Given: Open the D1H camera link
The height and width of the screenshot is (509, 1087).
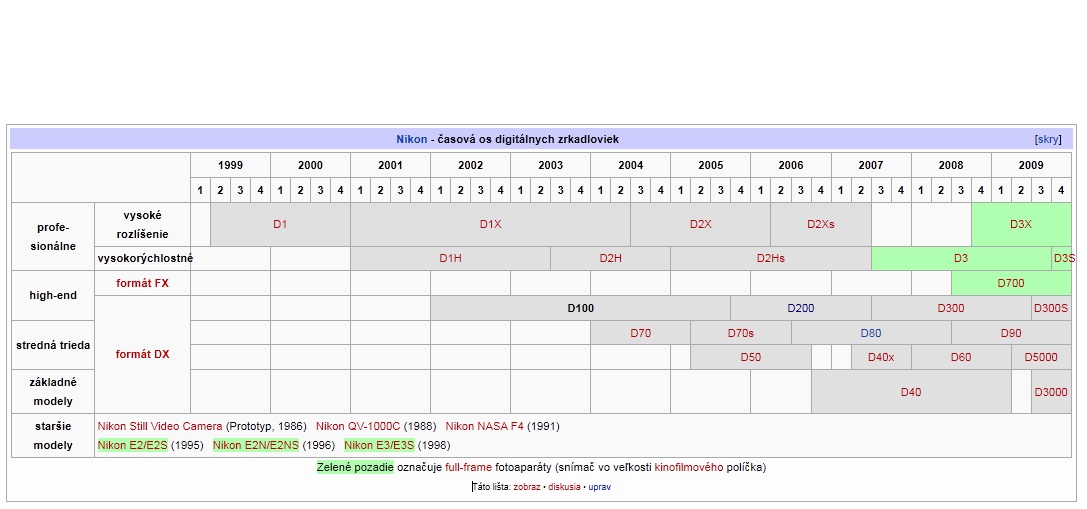Looking at the screenshot, I should pos(450,259).
